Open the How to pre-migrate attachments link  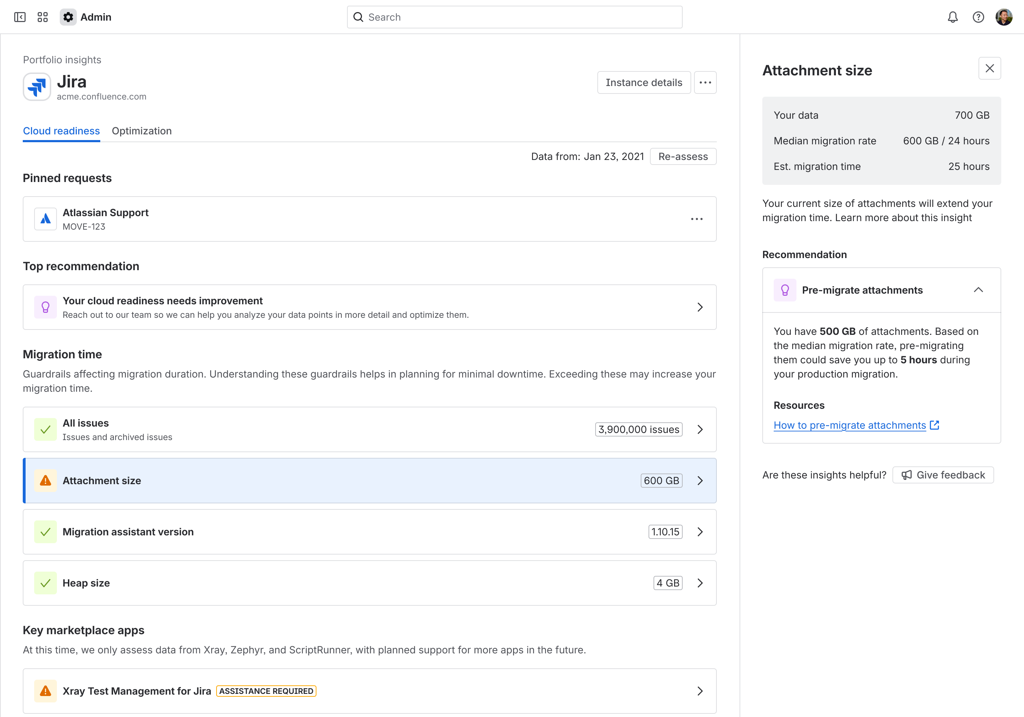click(x=851, y=425)
